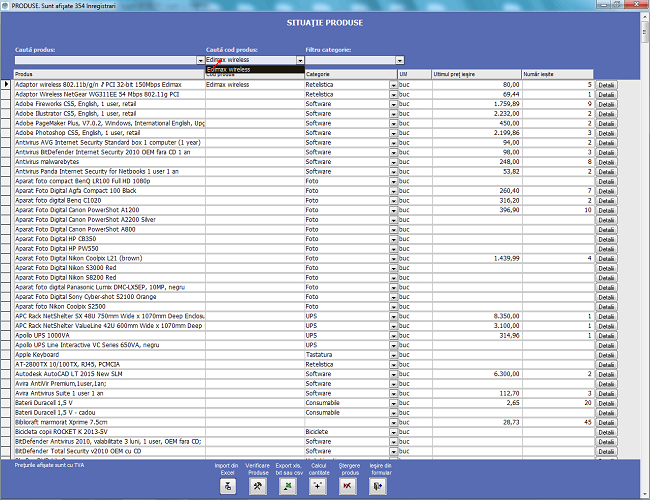Screen dimensions: 650x500
Task: Click category cell 'Biciclete' for Bicicleta copii
Action: pos(347,432)
